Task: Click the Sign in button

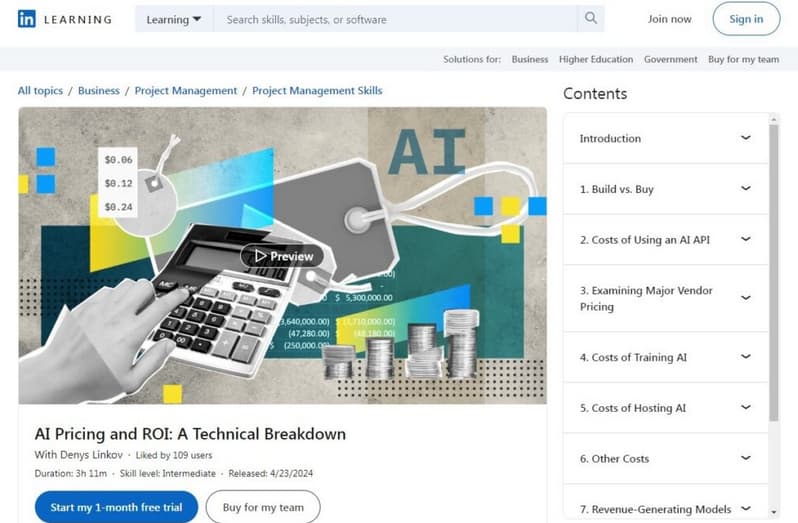Action: click(745, 19)
